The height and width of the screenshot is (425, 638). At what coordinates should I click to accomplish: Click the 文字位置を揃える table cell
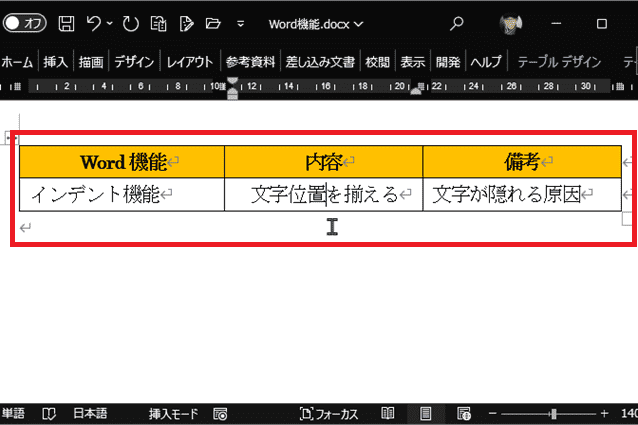coord(323,194)
